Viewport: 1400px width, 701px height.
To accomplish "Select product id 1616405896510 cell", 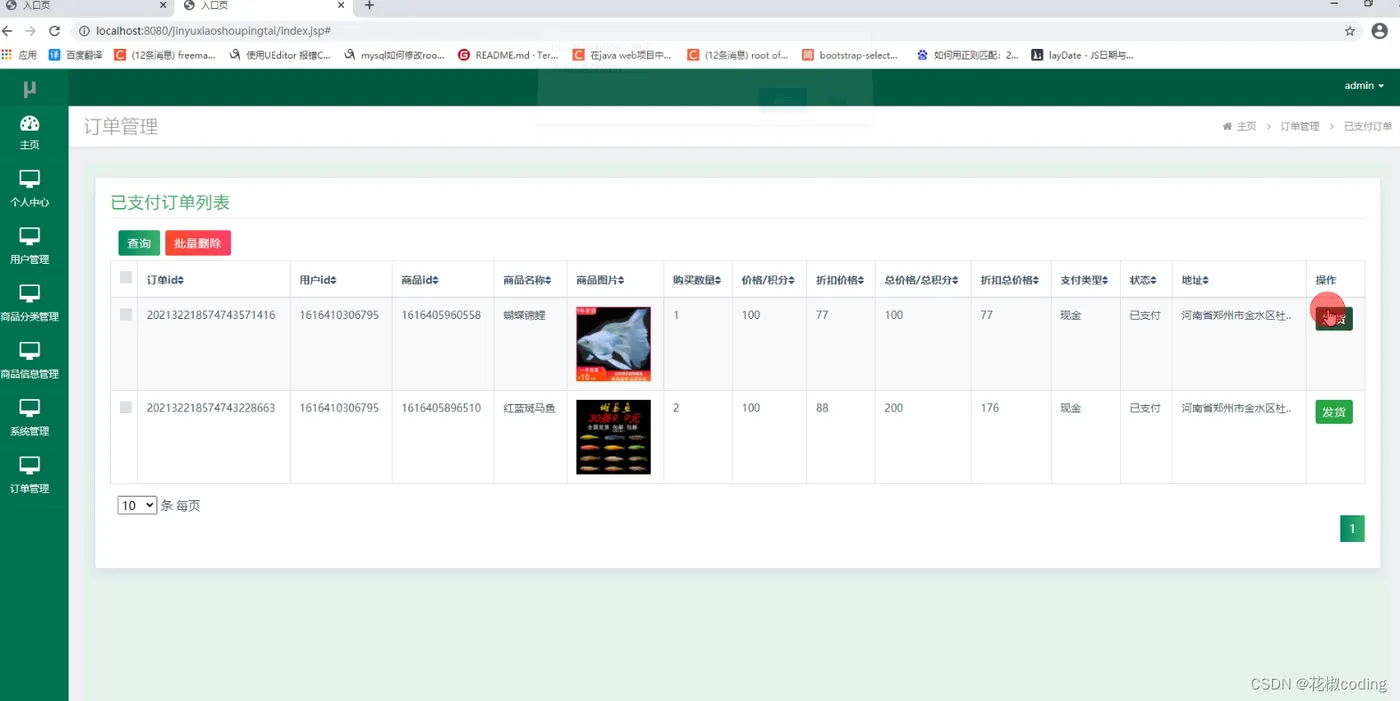I will 441,408.
